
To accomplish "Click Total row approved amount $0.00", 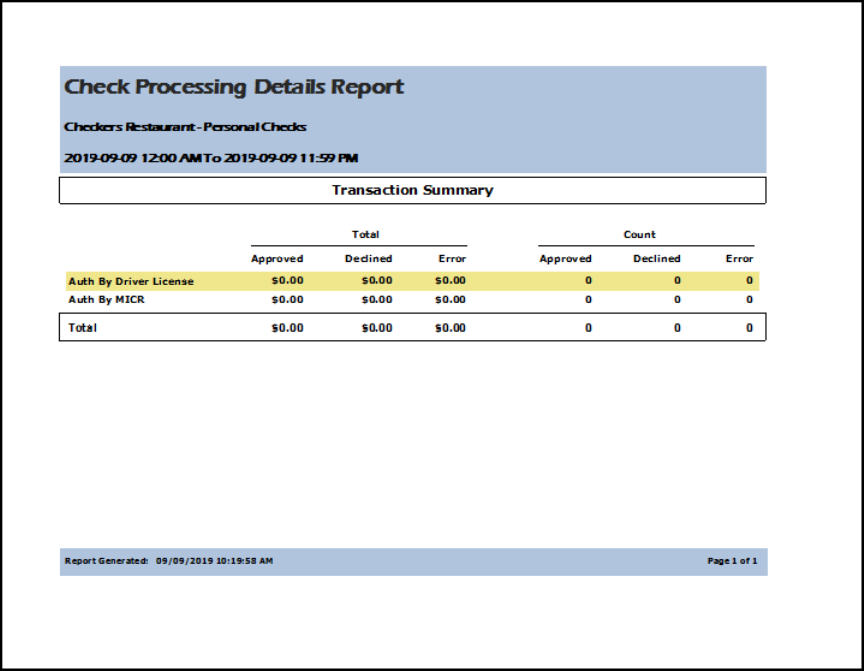I will point(288,328).
